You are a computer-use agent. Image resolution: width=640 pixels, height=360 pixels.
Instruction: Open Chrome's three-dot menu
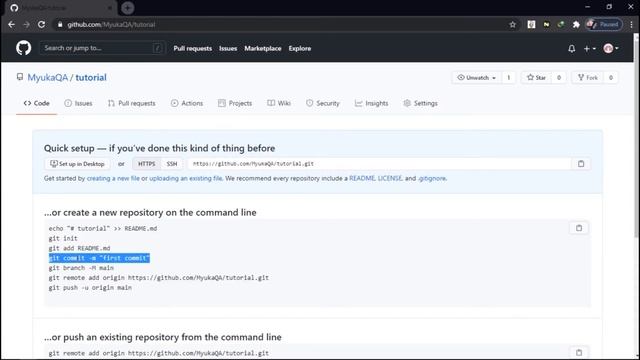631,24
